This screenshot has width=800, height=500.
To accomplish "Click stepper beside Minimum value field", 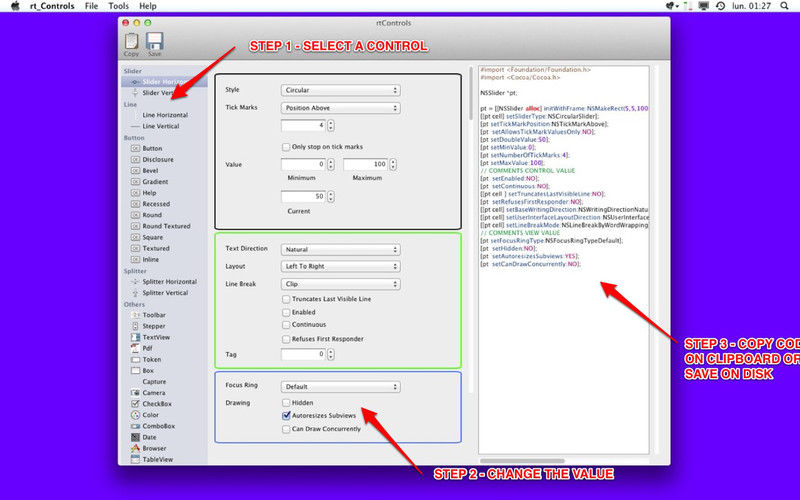I will point(331,164).
